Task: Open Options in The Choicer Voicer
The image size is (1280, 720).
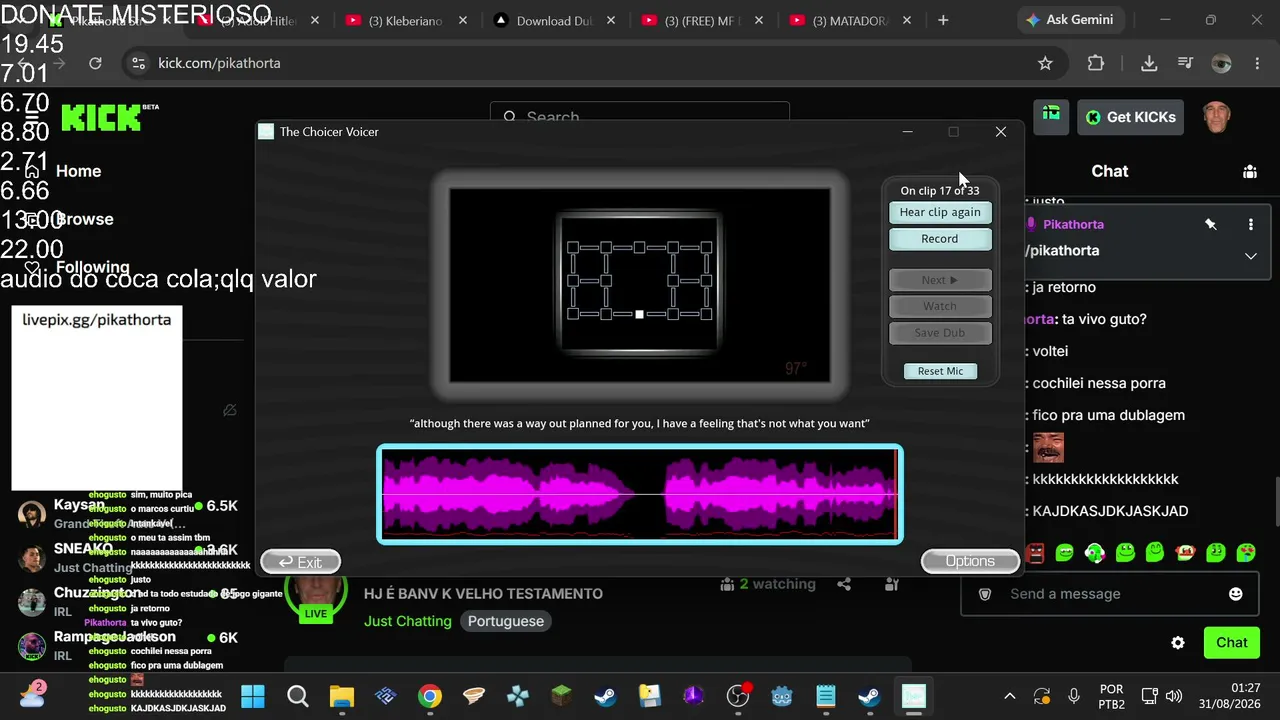Action: [970, 561]
